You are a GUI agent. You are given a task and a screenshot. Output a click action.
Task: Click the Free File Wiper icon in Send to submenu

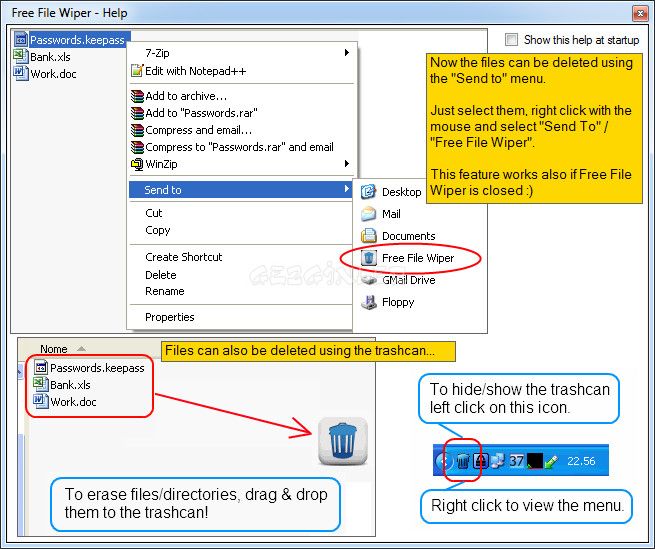(368, 258)
